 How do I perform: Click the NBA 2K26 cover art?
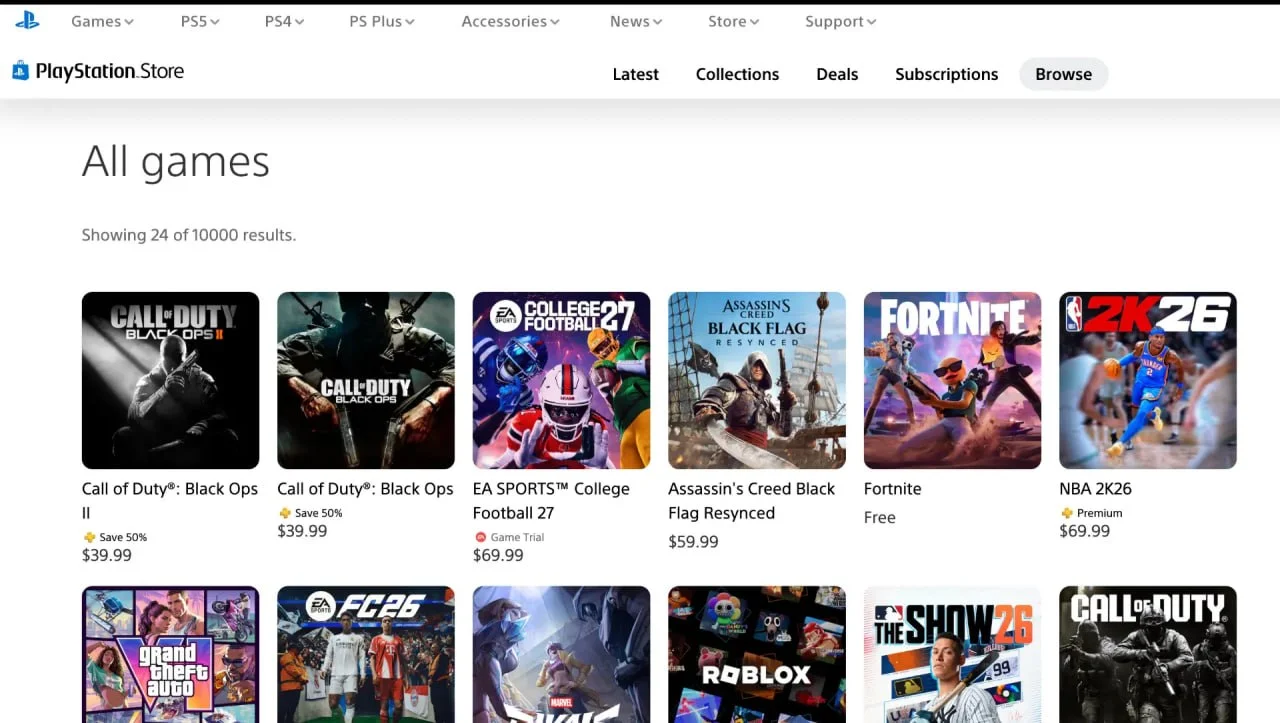pyautogui.click(x=1148, y=380)
